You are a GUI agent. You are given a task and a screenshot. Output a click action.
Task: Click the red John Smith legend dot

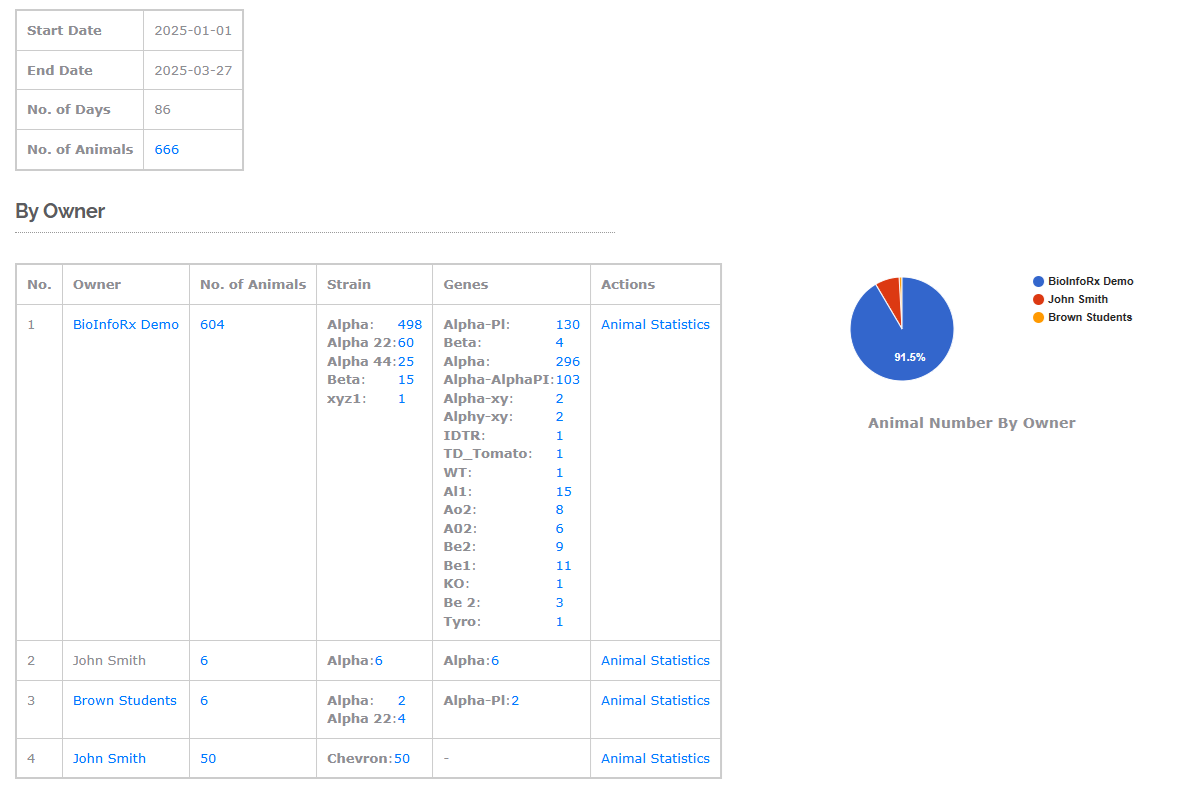(x=1038, y=299)
